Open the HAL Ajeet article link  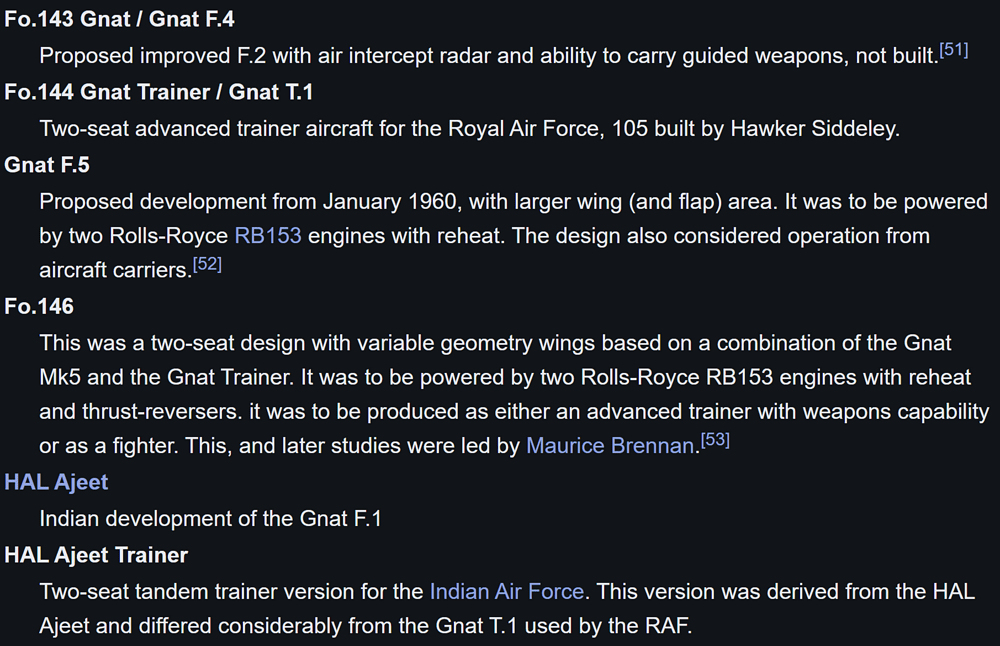click(56, 482)
